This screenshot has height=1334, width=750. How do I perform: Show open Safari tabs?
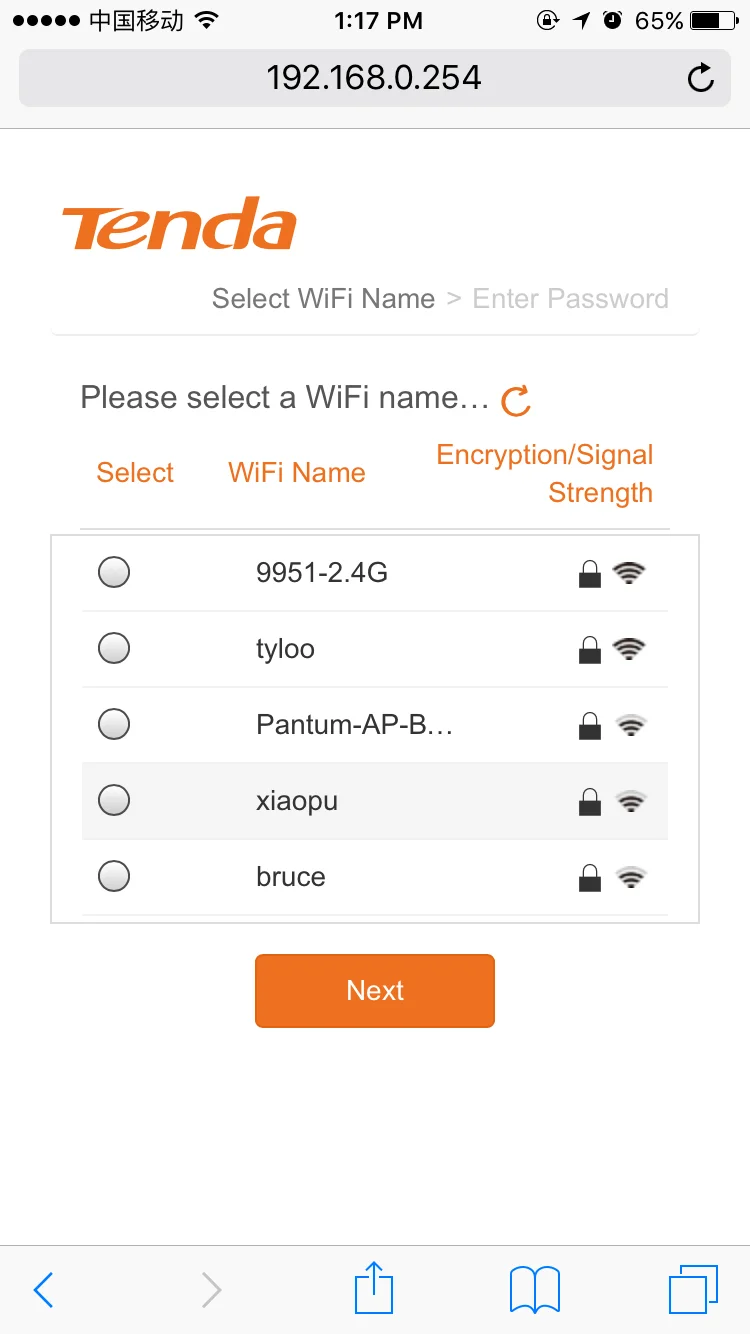tap(692, 1289)
